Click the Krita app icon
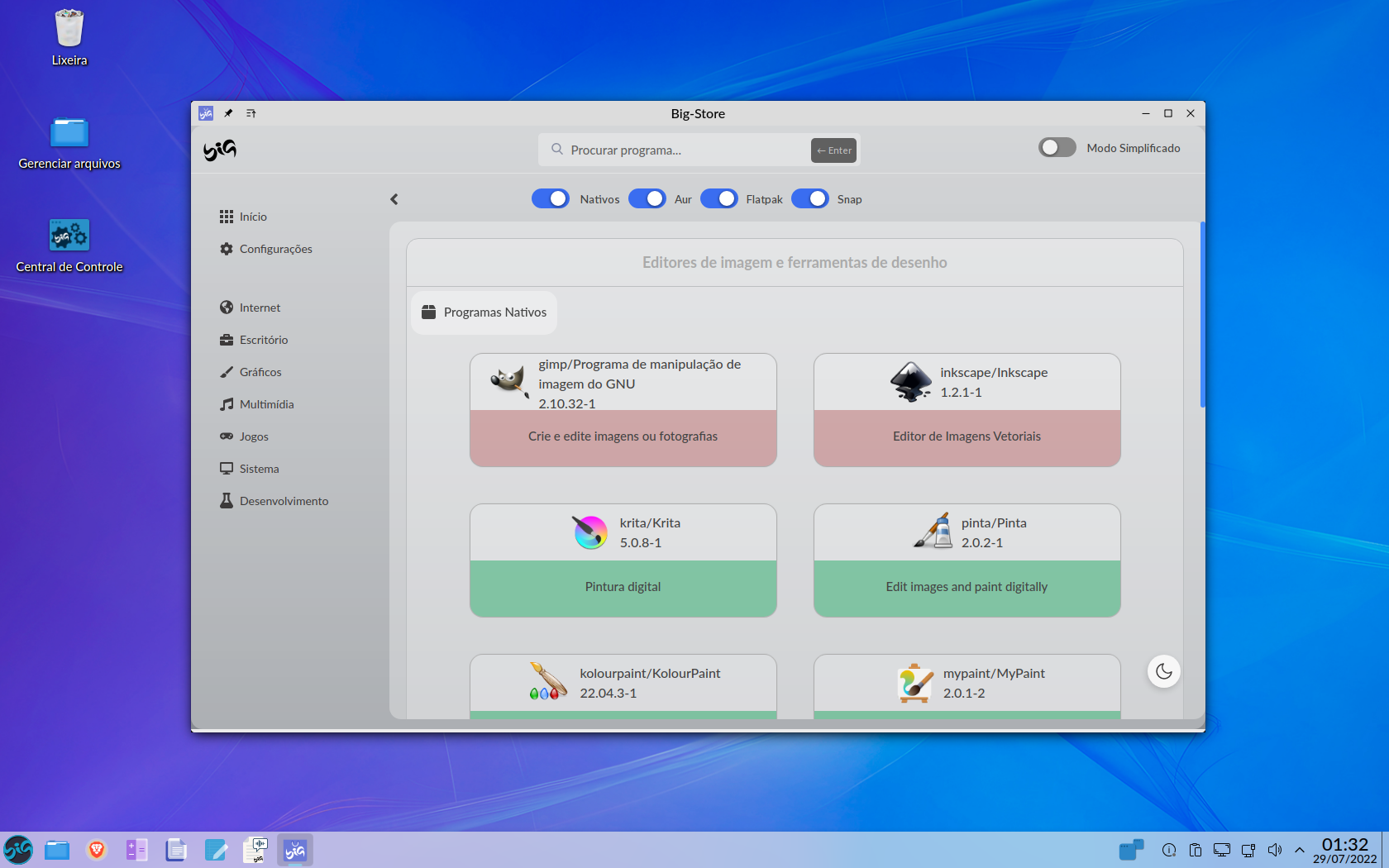This screenshot has height=868, width=1389. pyautogui.click(x=590, y=532)
